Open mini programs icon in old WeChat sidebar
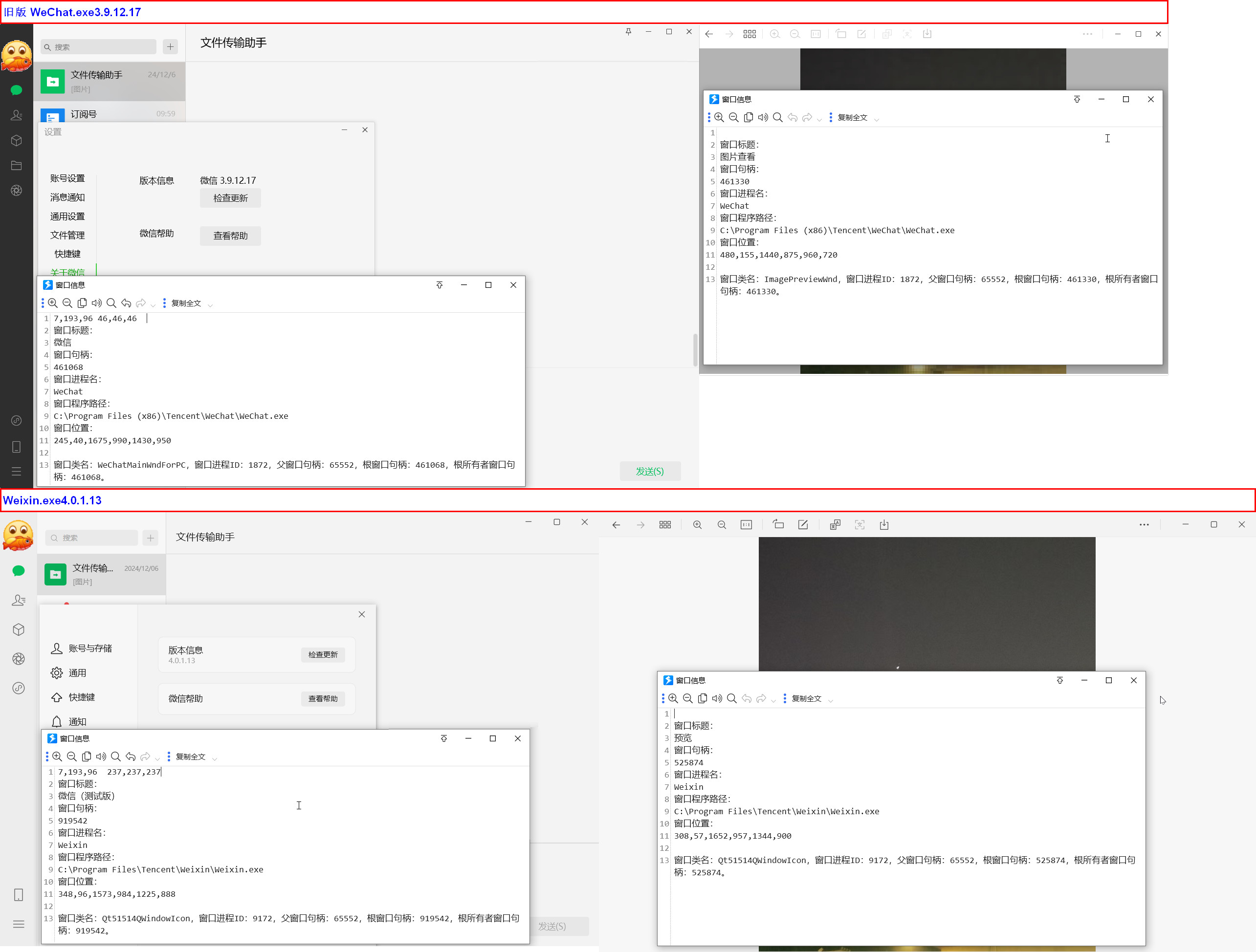This screenshot has width=1256, height=952. (17, 421)
